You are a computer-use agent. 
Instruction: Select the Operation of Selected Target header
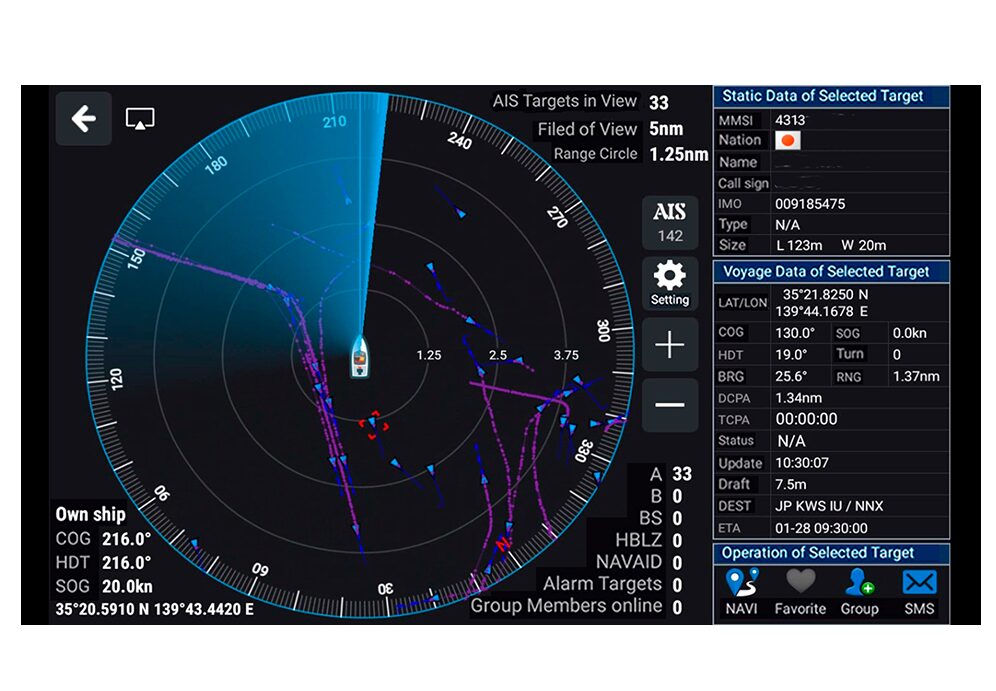pos(831,553)
